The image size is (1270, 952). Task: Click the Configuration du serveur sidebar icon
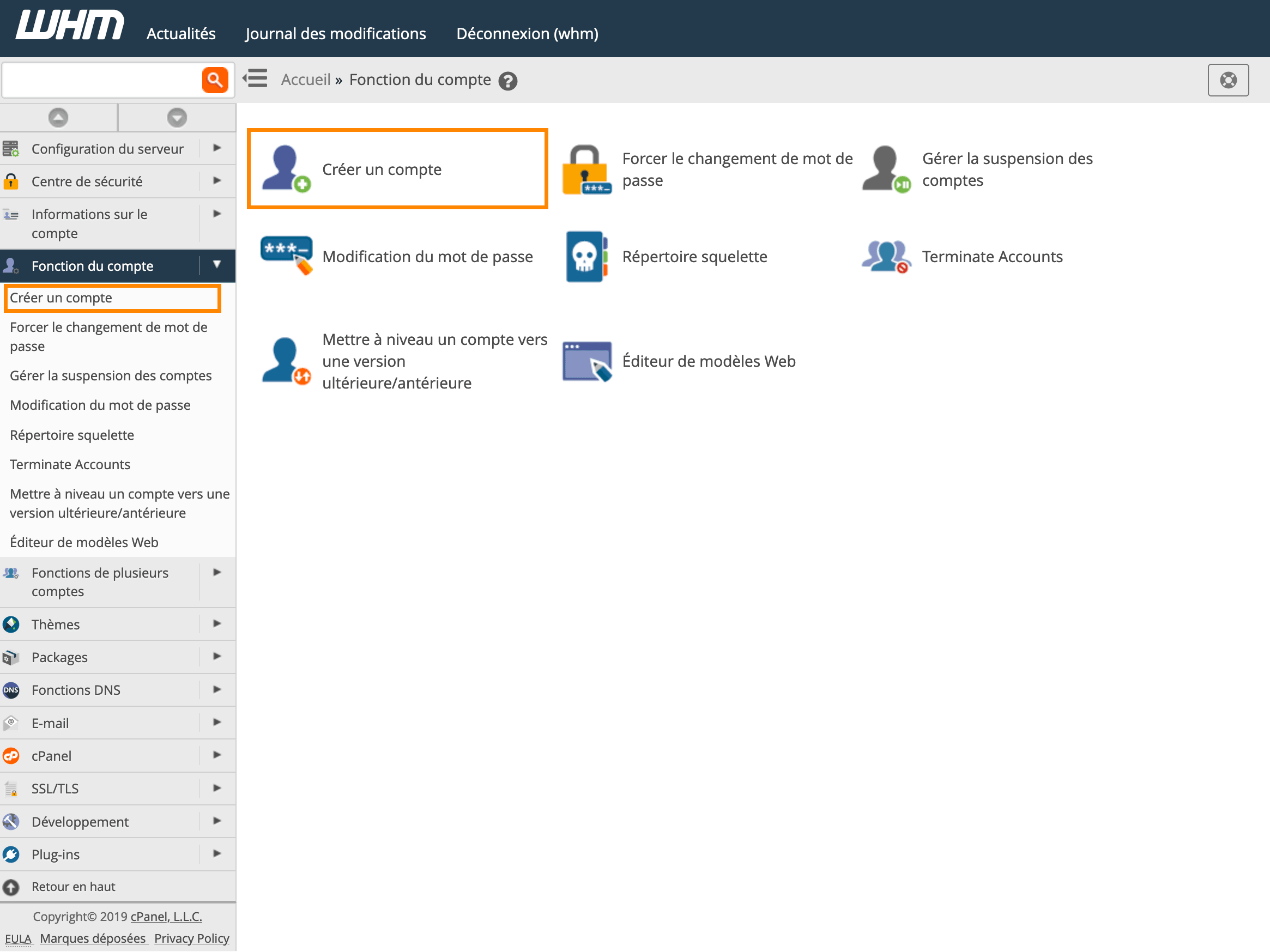point(11,149)
